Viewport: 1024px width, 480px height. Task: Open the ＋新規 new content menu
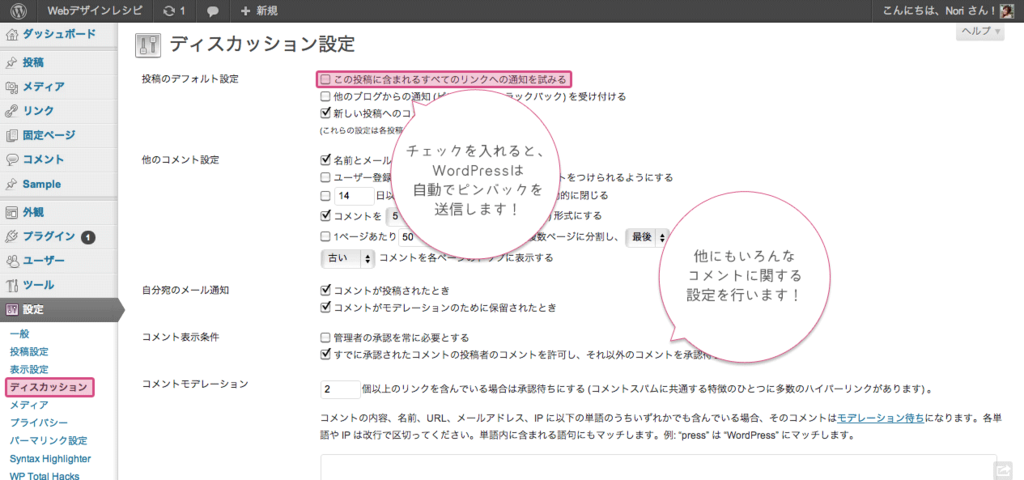259,11
